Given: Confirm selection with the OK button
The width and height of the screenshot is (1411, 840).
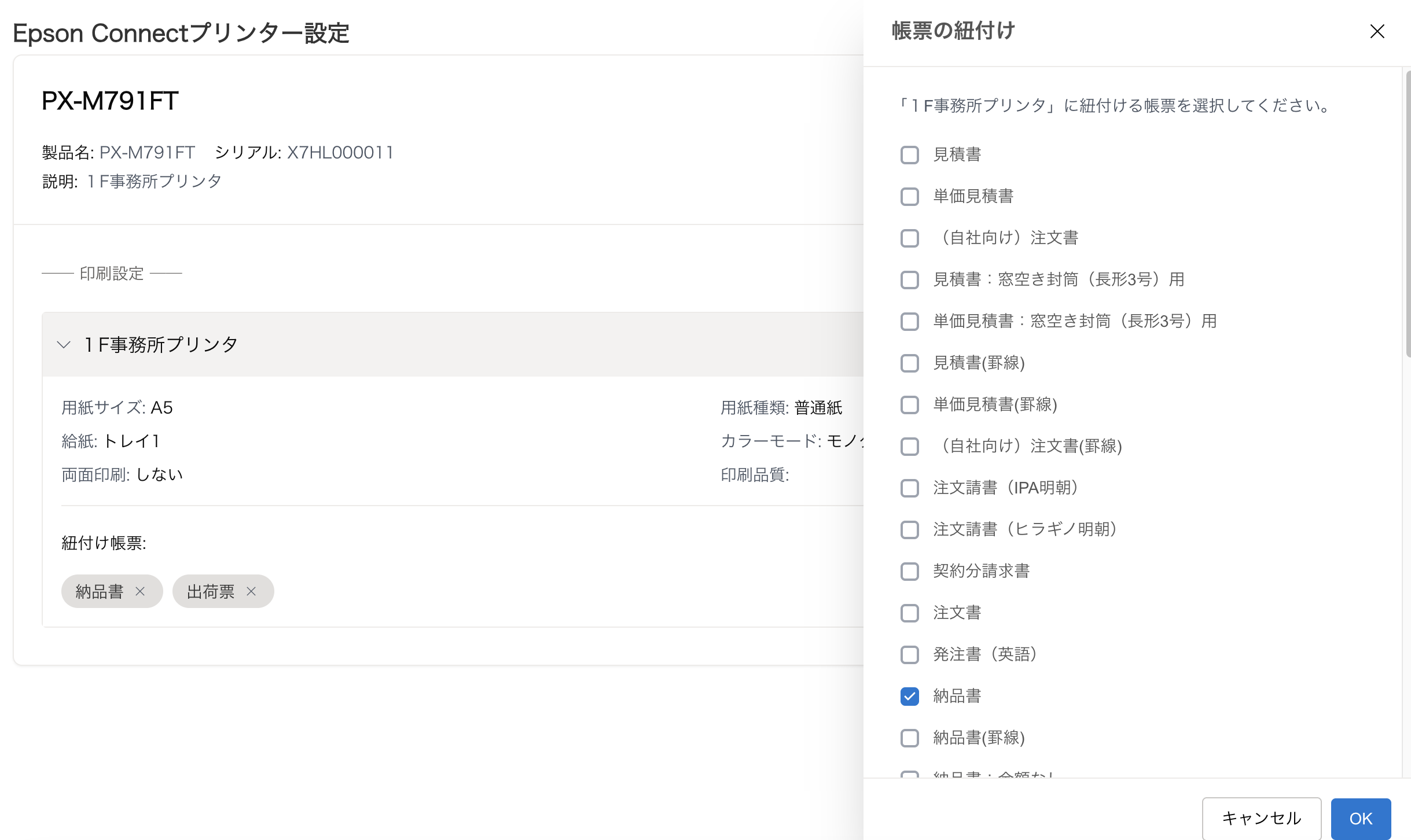Looking at the screenshot, I should [x=1361, y=819].
